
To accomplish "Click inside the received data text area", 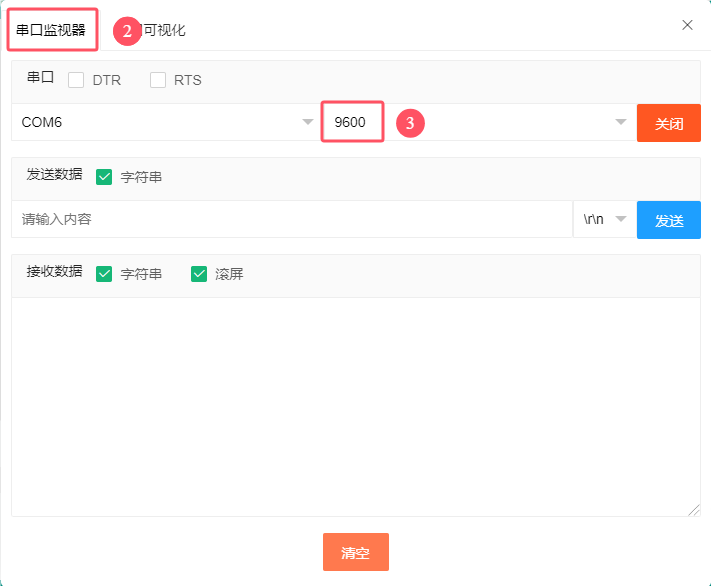I will pos(355,405).
